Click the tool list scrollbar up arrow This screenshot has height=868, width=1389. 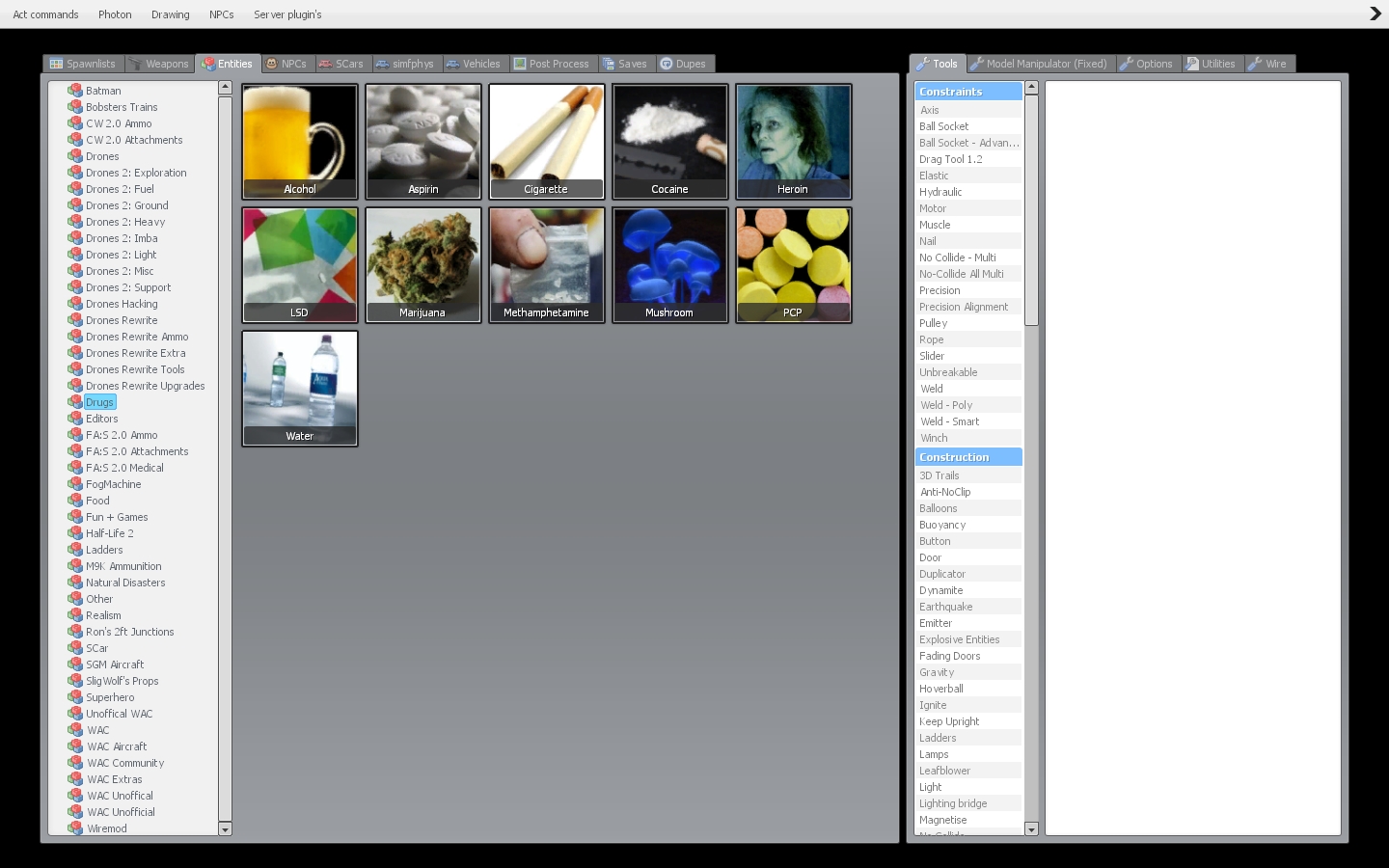(1031, 88)
